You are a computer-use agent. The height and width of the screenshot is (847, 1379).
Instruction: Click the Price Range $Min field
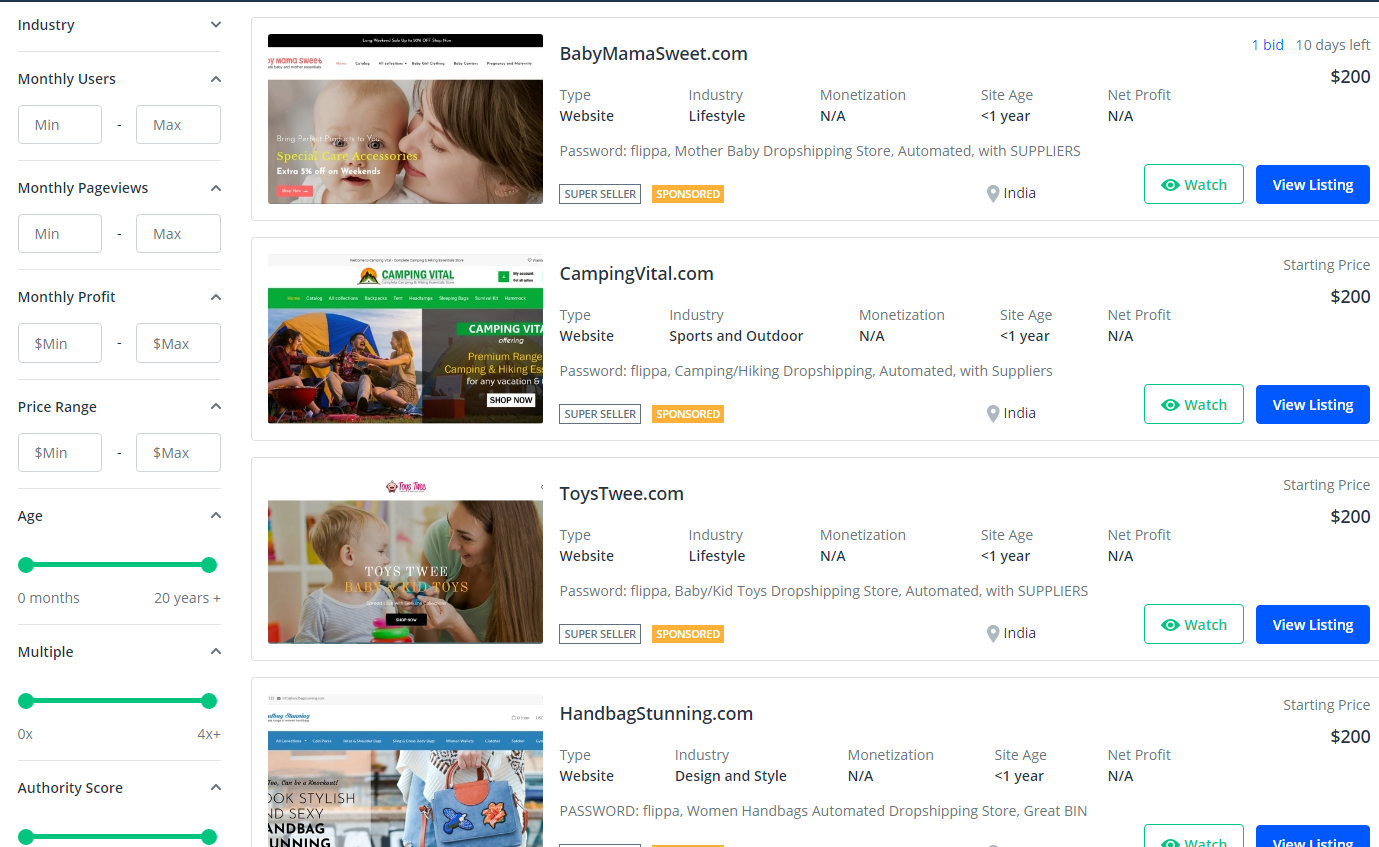pos(60,453)
